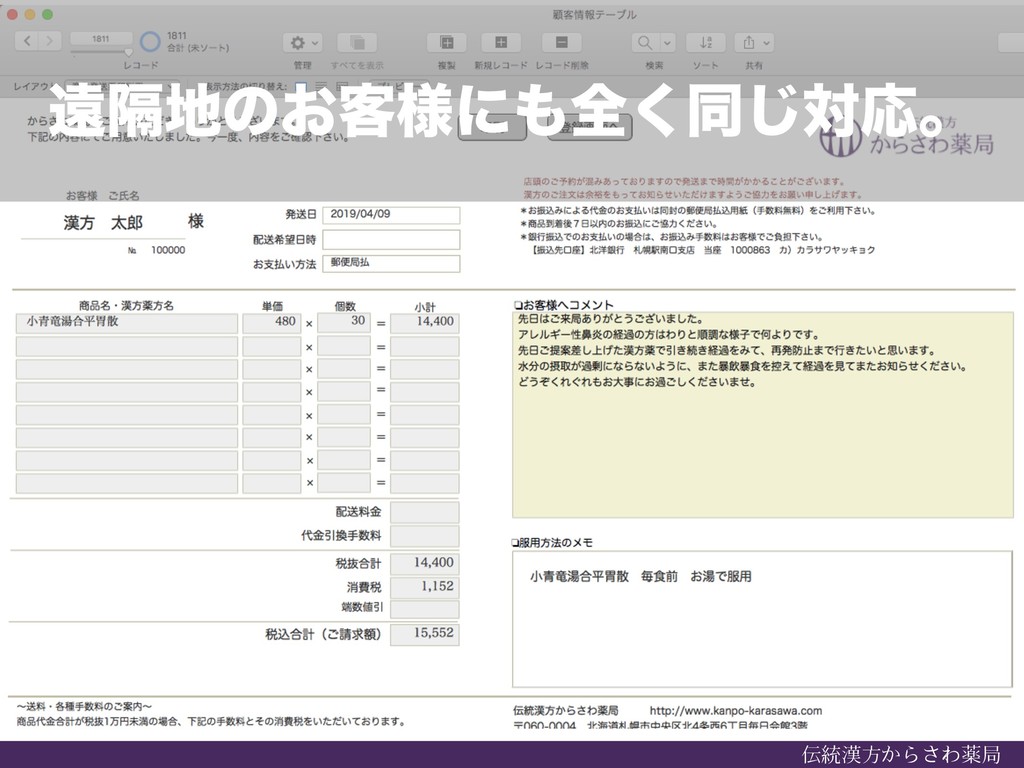1024x768 pixels.
Task: Click the 複製 duplicate record icon
Action: click(447, 42)
